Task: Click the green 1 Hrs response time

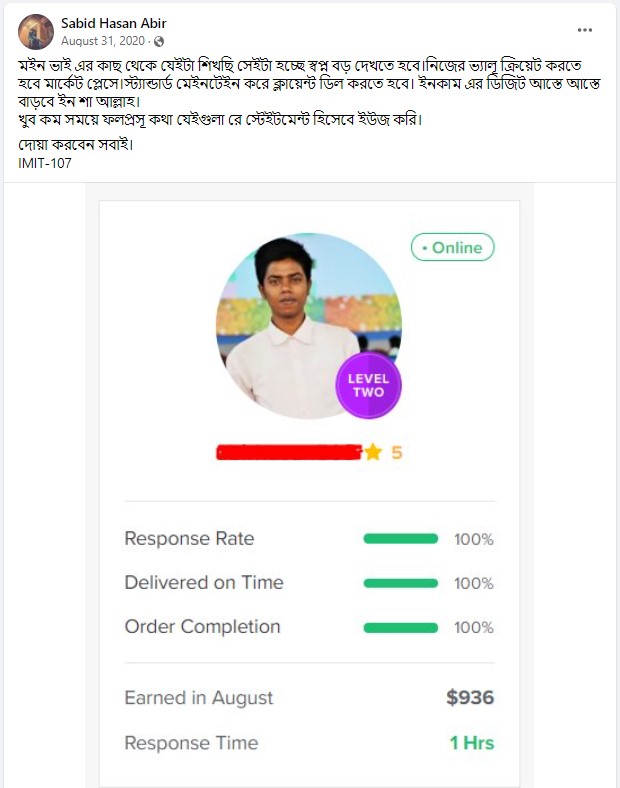Action: point(471,743)
